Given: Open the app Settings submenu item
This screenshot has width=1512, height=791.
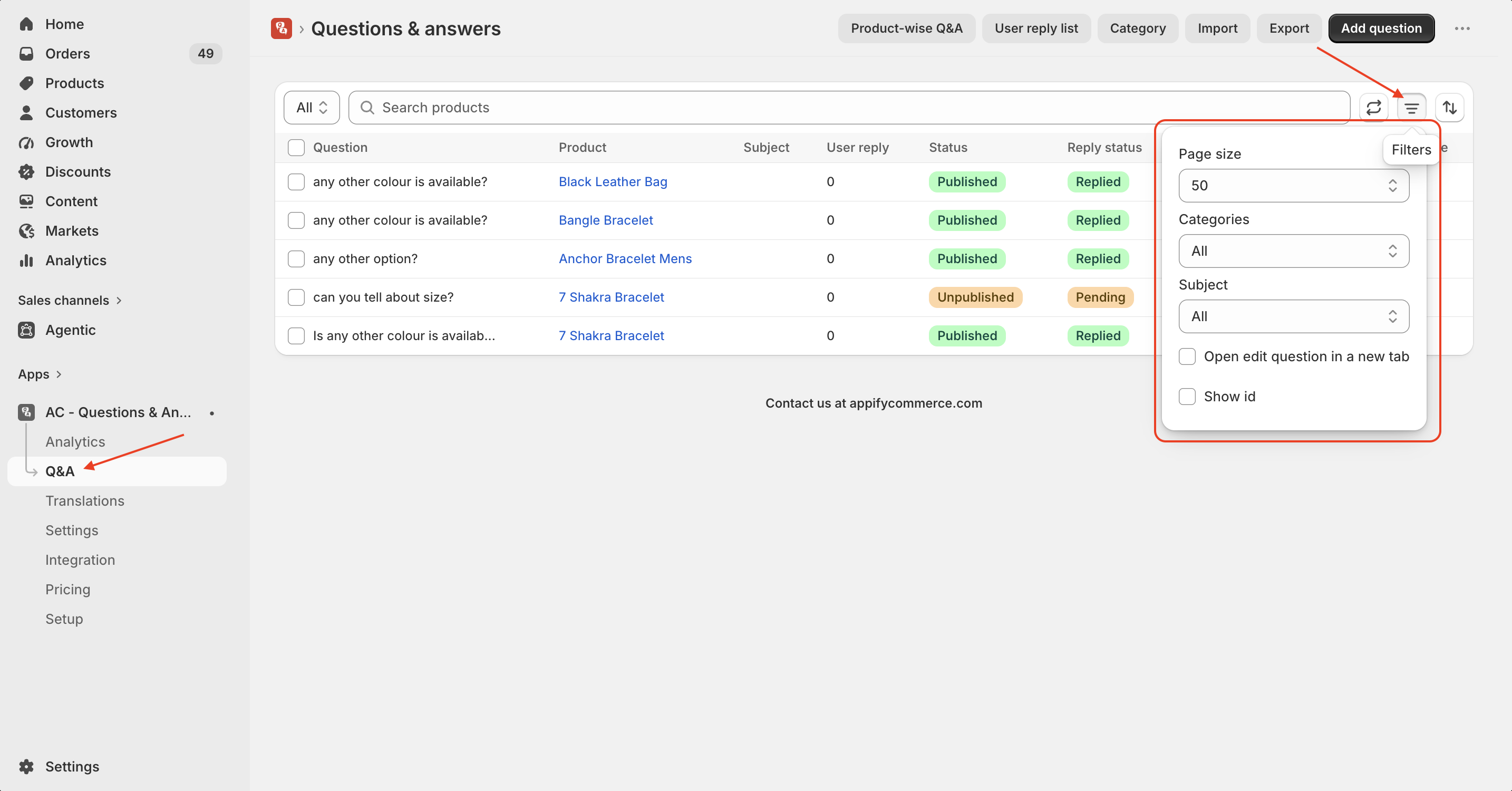Looking at the screenshot, I should coord(72,530).
